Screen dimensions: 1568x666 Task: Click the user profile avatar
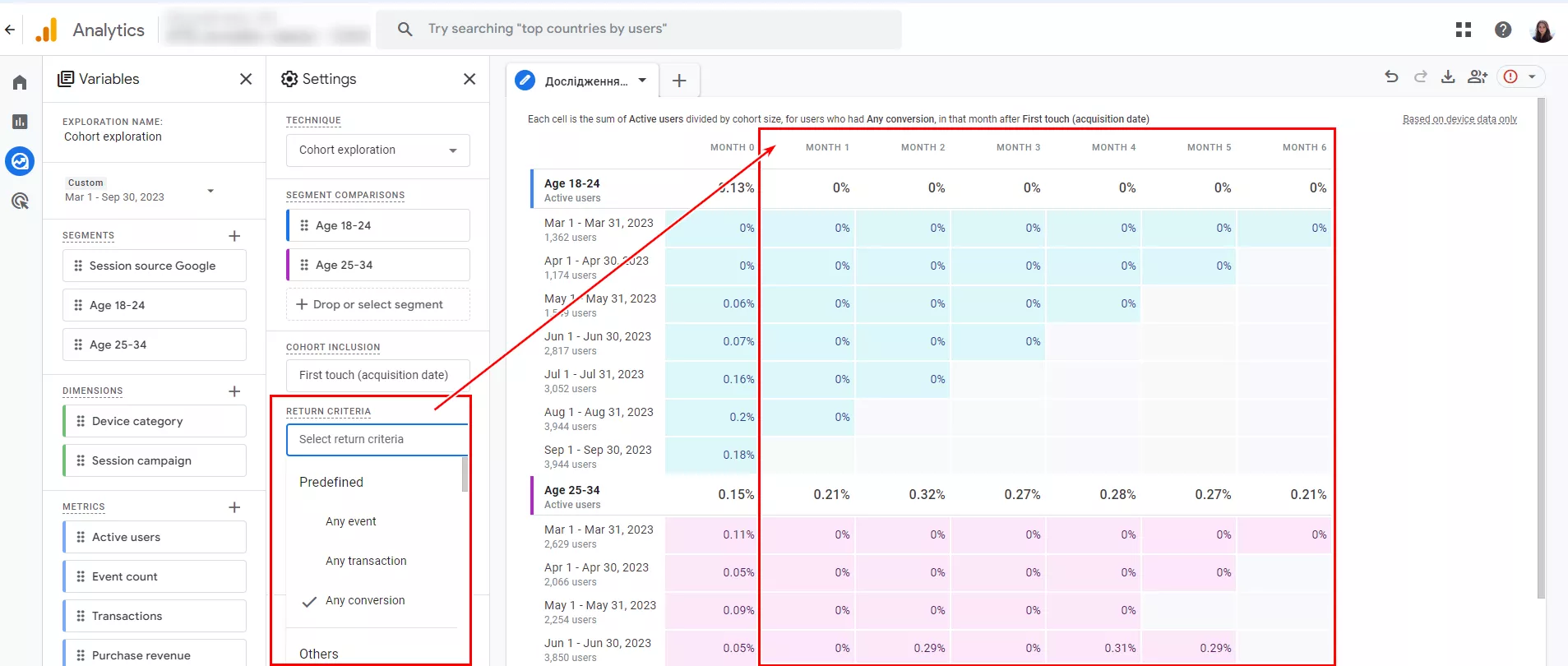(1543, 30)
